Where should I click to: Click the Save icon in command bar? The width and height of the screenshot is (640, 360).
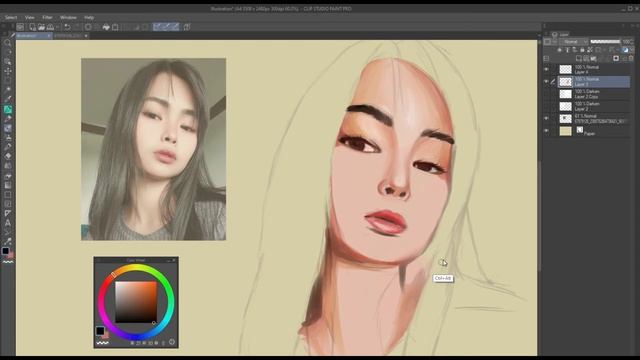point(50,27)
